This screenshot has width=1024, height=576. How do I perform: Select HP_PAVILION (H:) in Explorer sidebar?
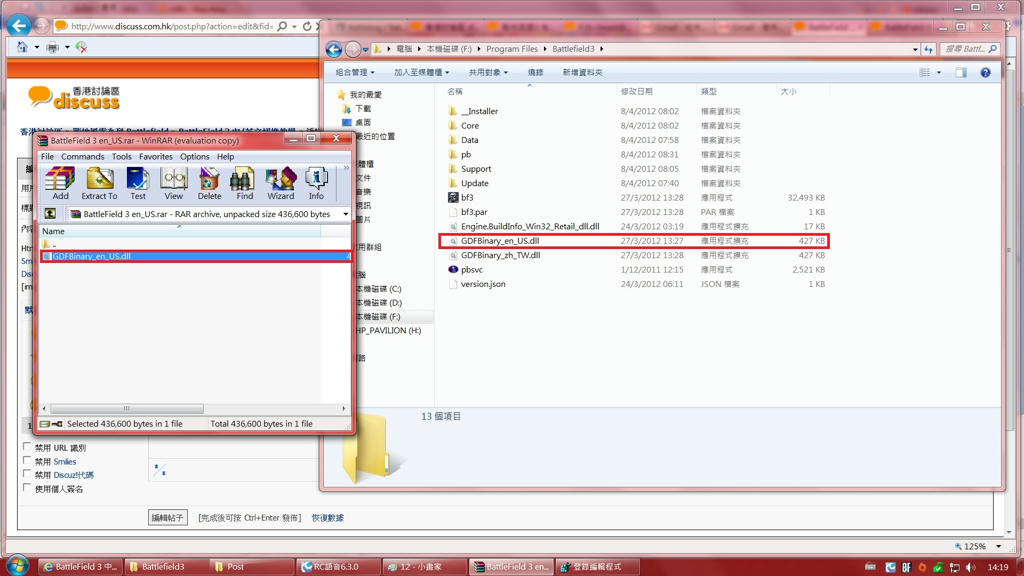tap(388, 330)
